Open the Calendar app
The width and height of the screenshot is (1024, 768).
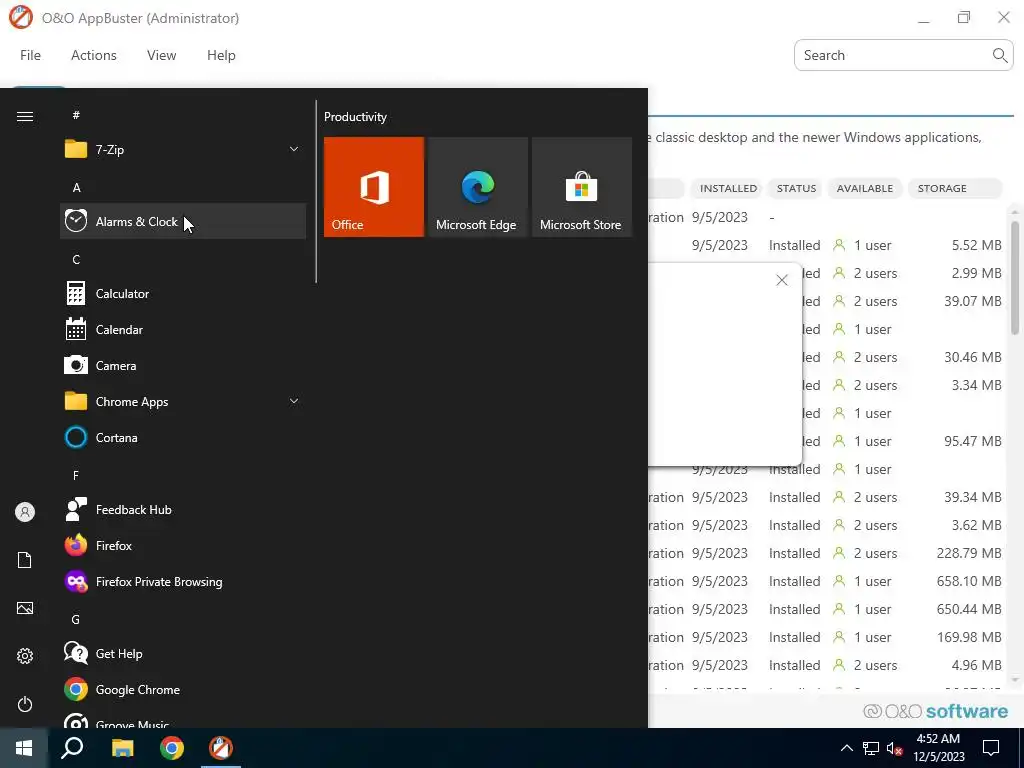(x=183, y=330)
